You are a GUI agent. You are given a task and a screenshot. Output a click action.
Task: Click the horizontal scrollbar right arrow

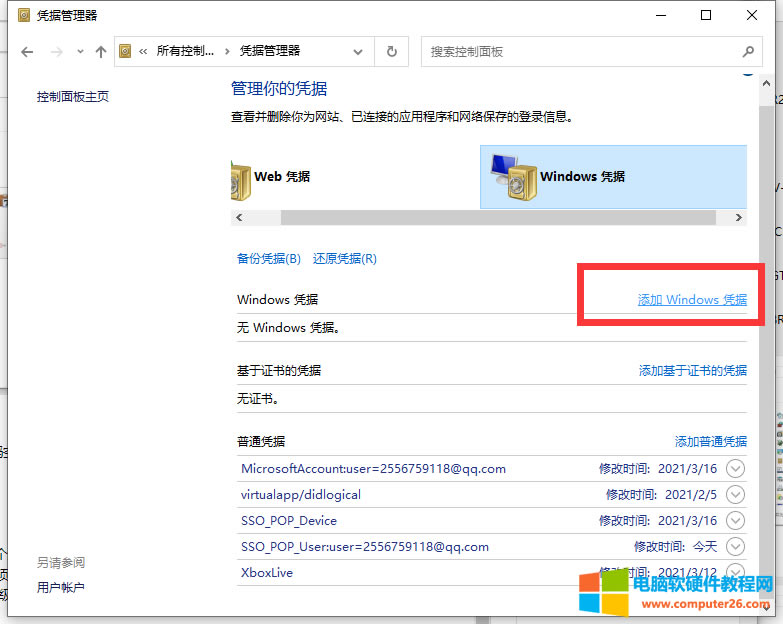click(x=739, y=218)
